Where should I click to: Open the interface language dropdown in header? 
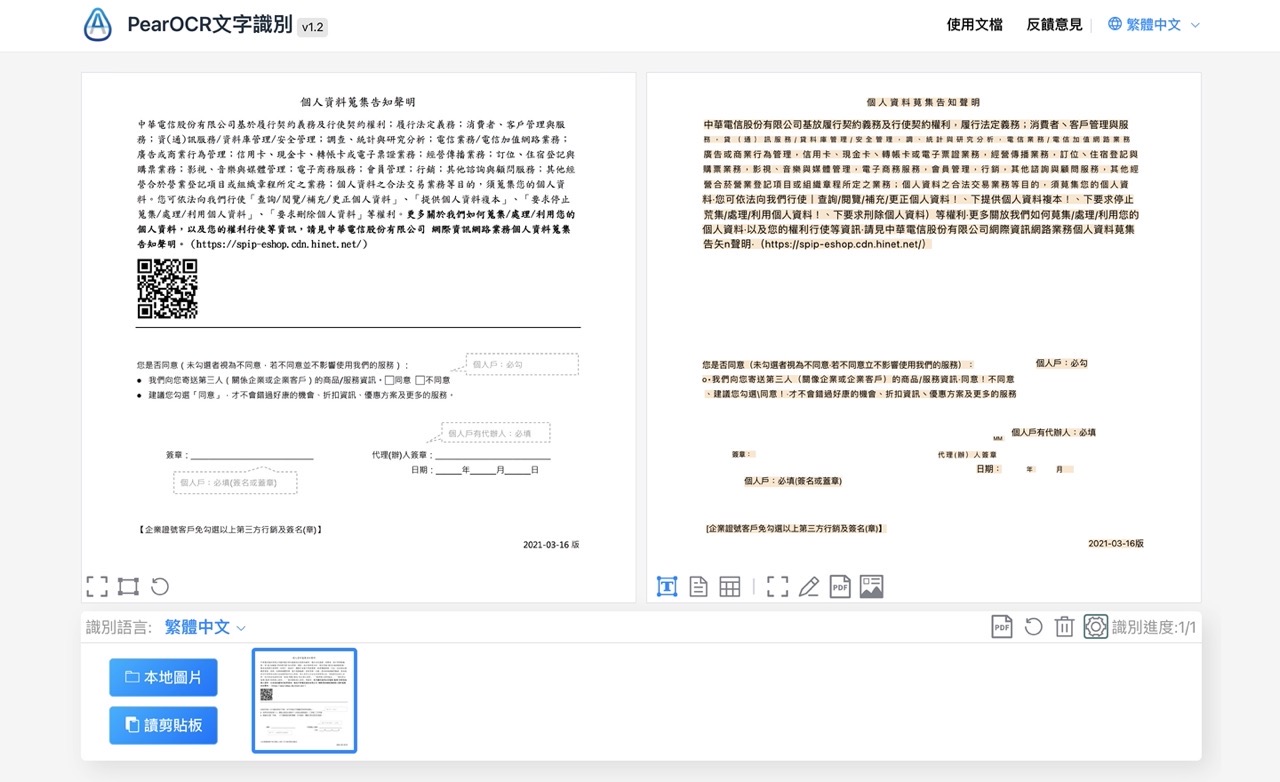click(1154, 24)
